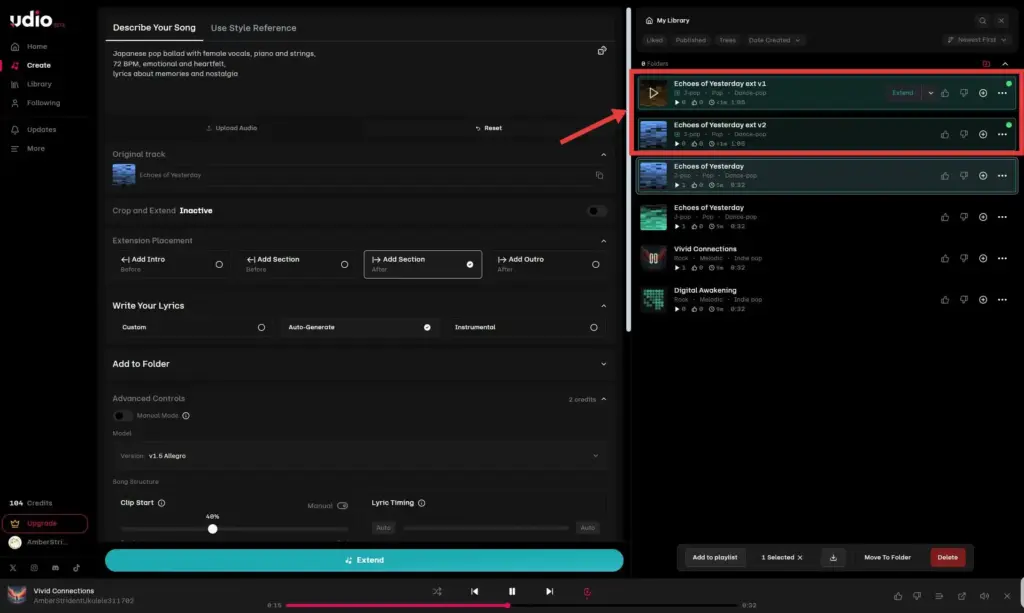Open the Discord social link icon
The image size is (1024, 613).
coord(56,568)
